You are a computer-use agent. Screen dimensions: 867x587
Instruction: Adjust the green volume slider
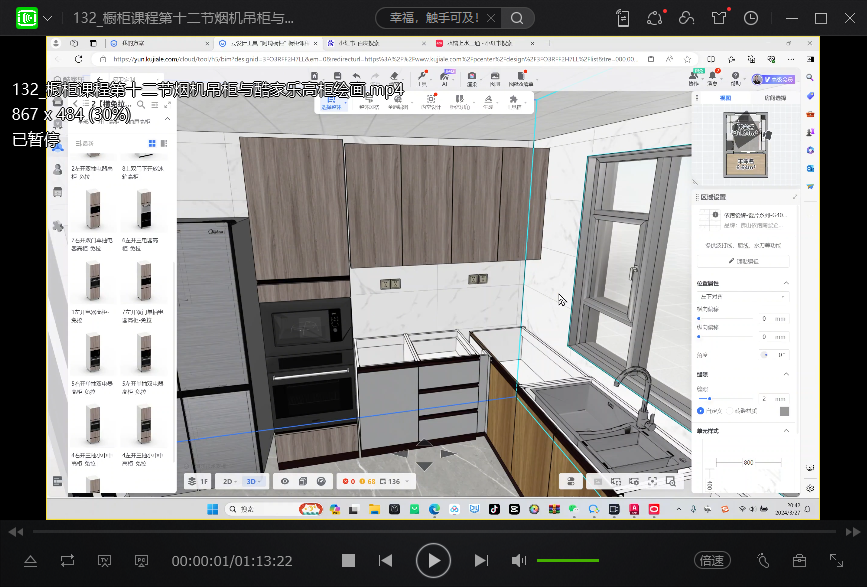pos(567,561)
